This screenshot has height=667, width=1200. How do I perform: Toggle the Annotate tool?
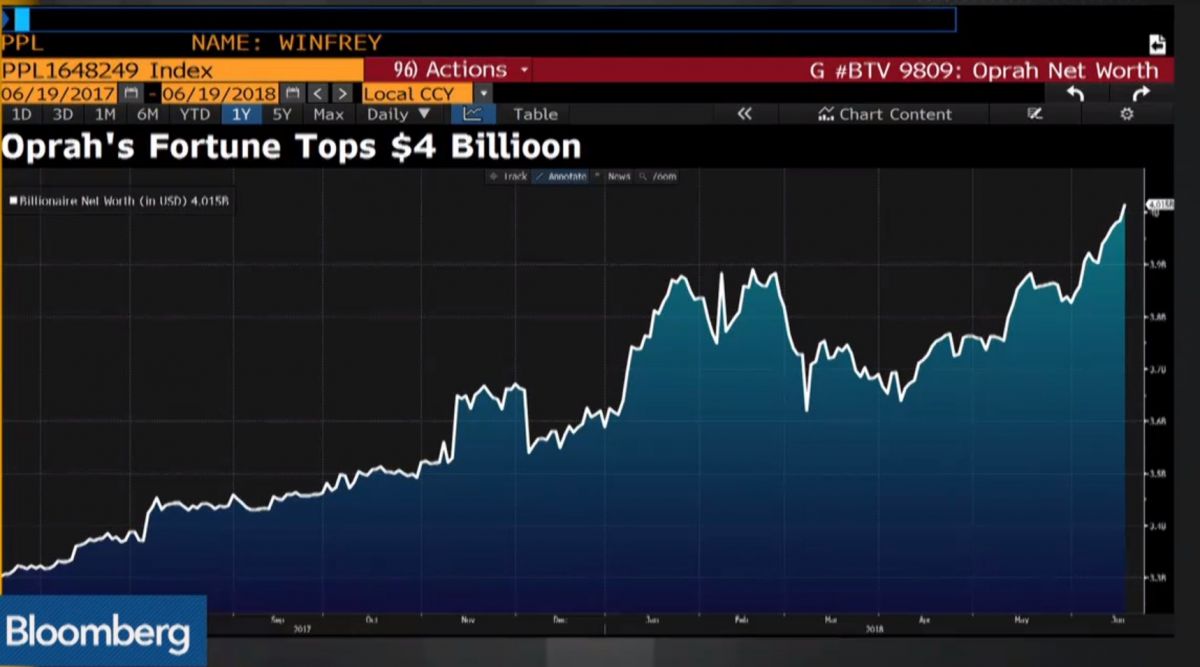[x=561, y=176]
